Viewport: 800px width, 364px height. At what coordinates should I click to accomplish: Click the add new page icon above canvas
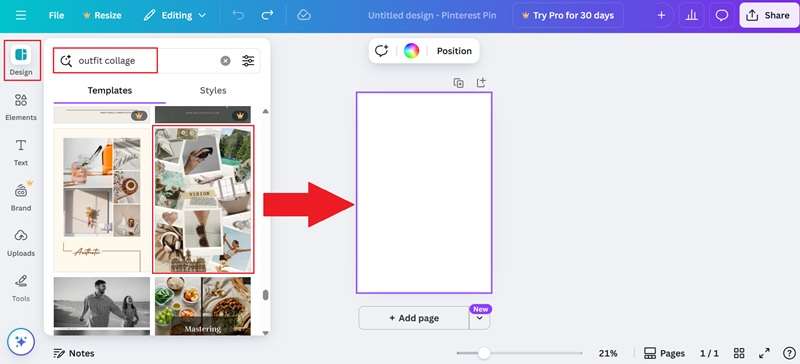481,83
